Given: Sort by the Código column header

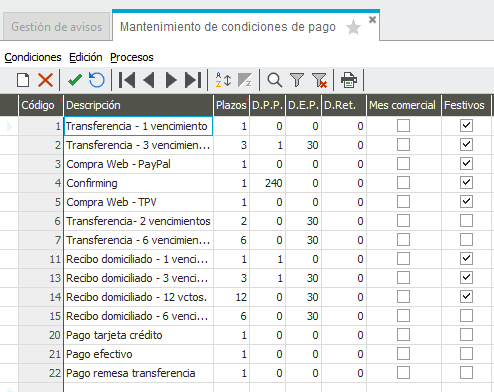Looking at the screenshot, I should coord(40,105).
